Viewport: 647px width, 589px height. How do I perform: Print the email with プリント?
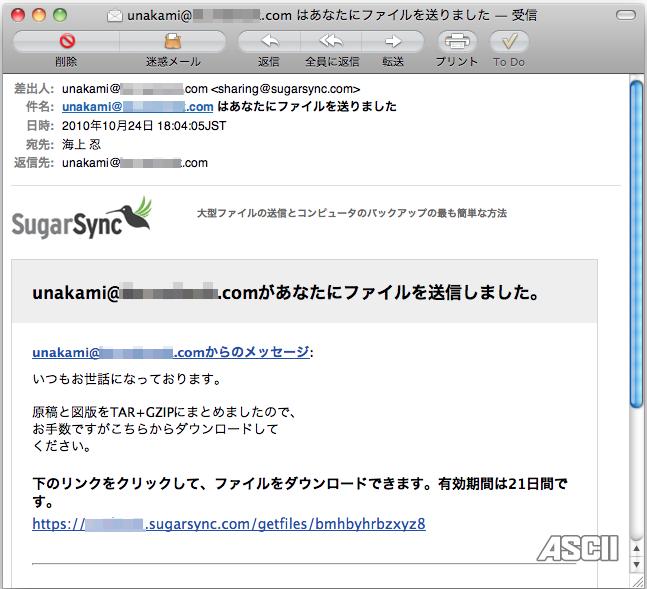coord(457,41)
